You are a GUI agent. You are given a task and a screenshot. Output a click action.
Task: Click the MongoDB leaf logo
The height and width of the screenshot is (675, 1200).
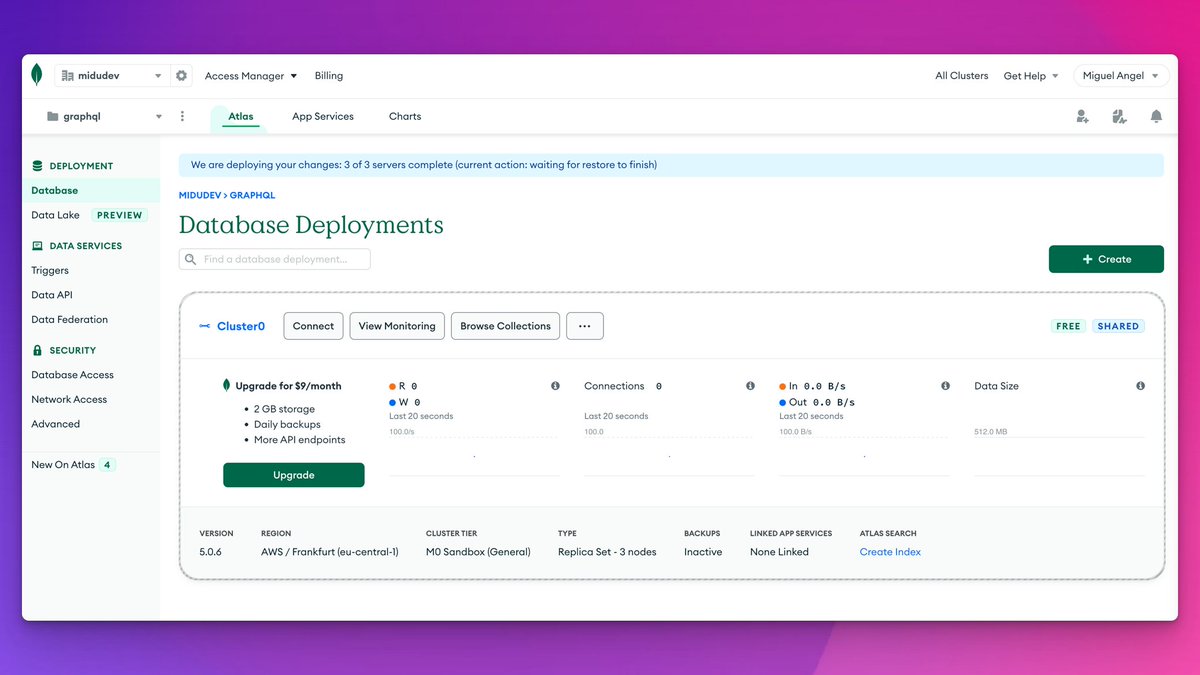pos(37,75)
